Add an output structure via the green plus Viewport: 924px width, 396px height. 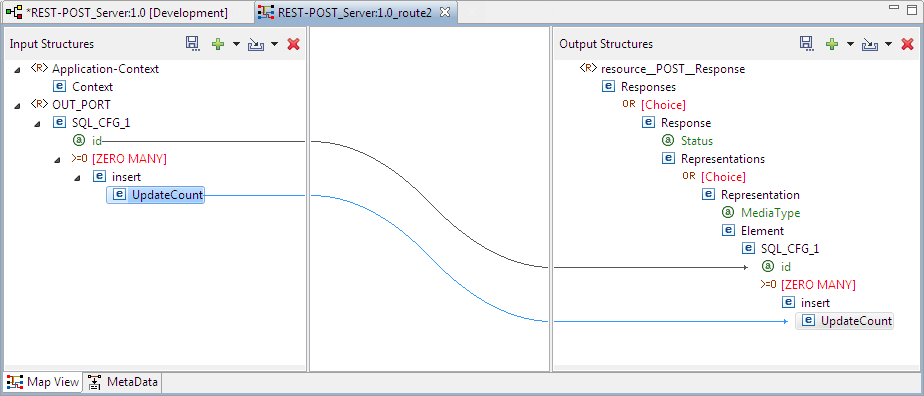833,44
